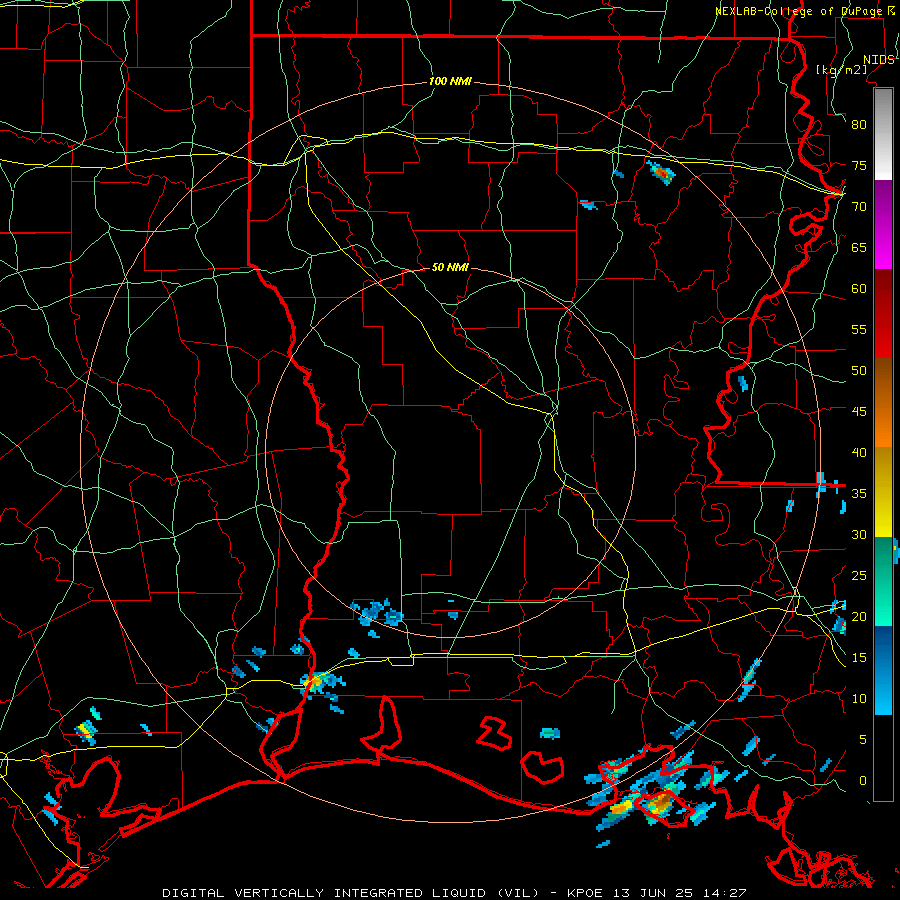
Task: Click the yellow-core echo on the state border
Action: pos(316,682)
